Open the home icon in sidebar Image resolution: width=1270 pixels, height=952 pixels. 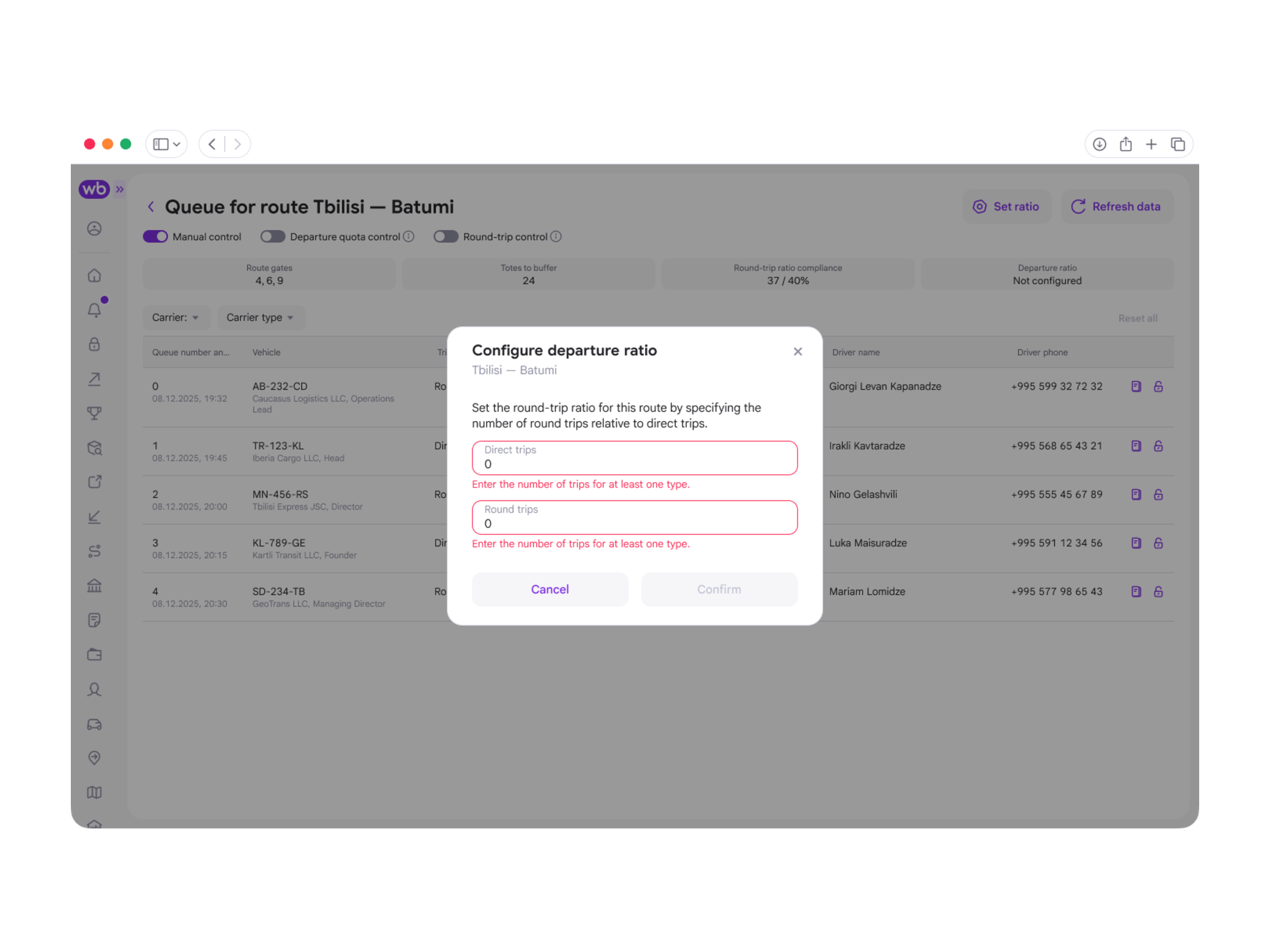pos(94,276)
